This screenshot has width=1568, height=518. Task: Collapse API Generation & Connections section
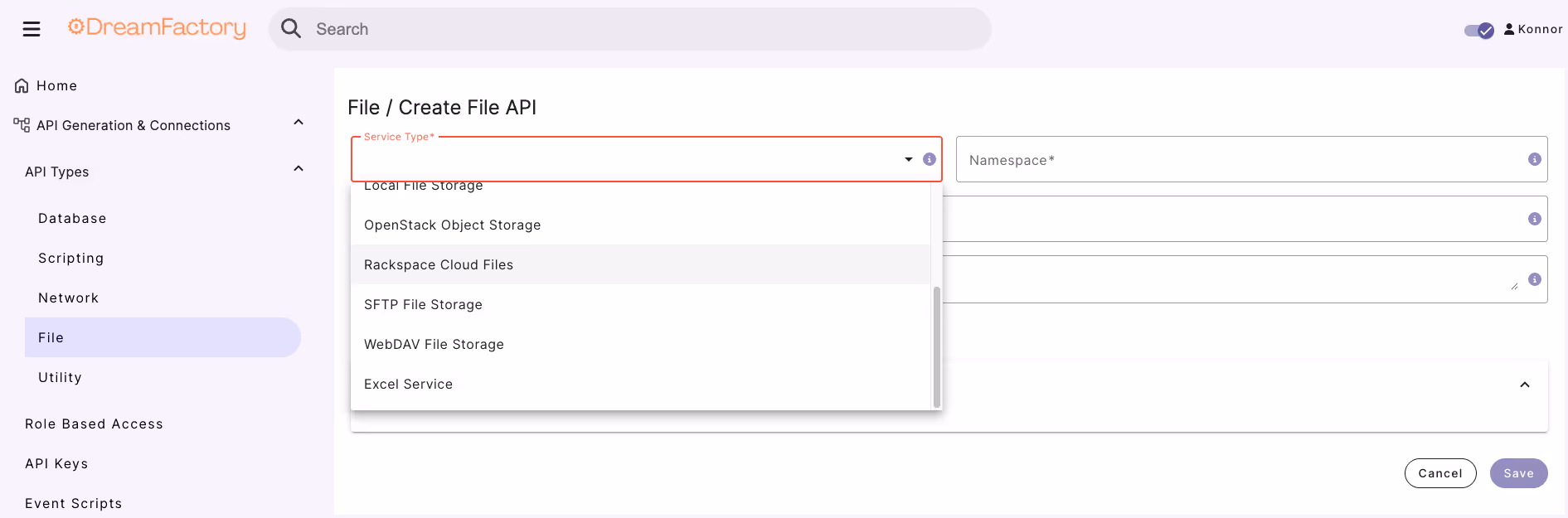tap(299, 123)
